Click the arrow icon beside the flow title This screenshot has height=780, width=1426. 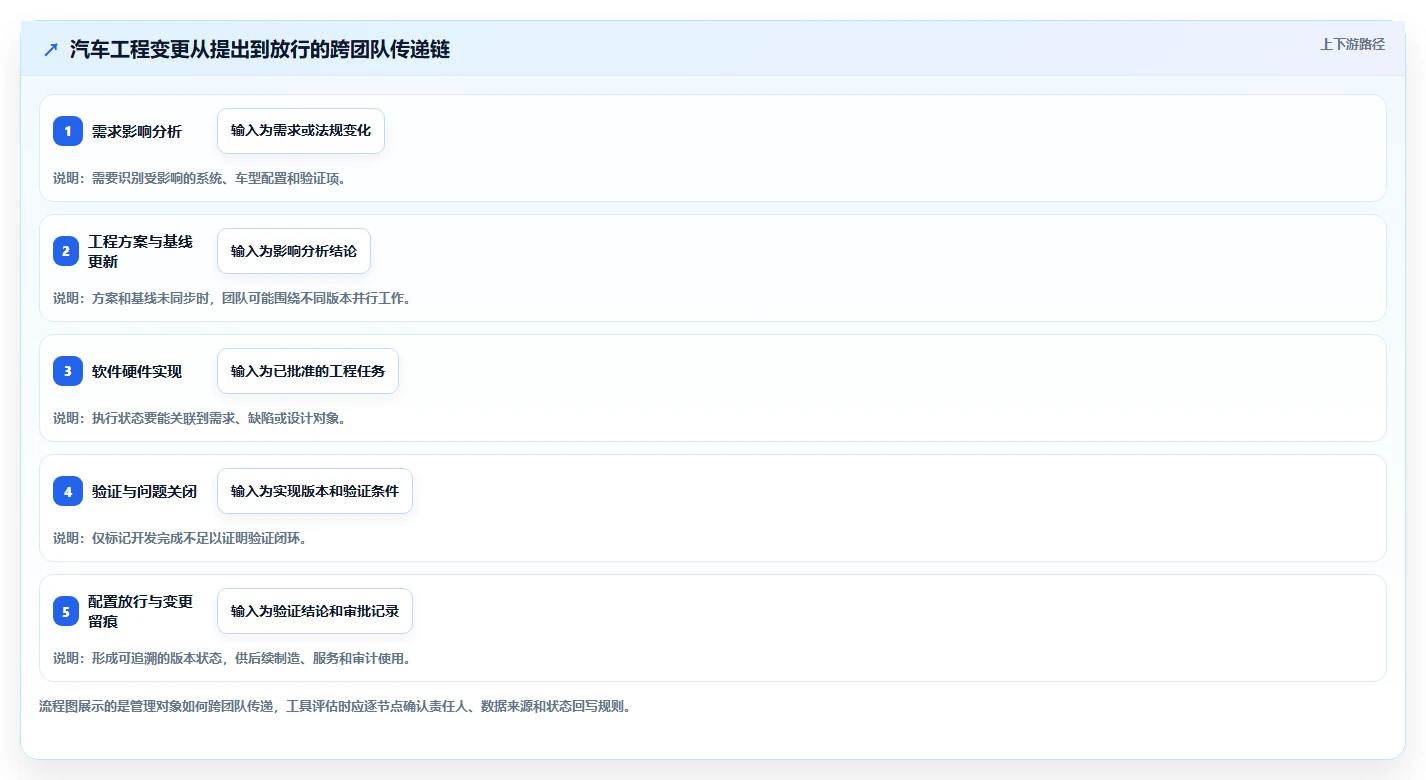click(x=51, y=49)
